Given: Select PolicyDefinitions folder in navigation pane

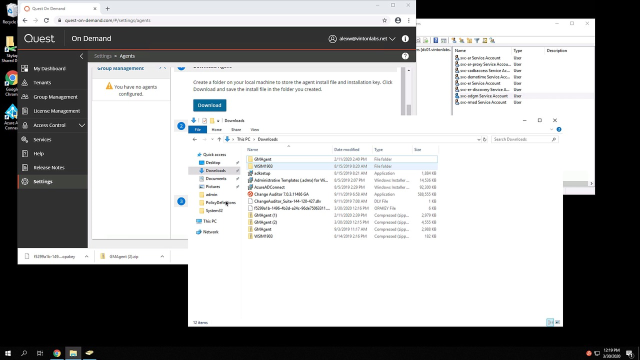Looking at the screenshot, I should (220, 202).
